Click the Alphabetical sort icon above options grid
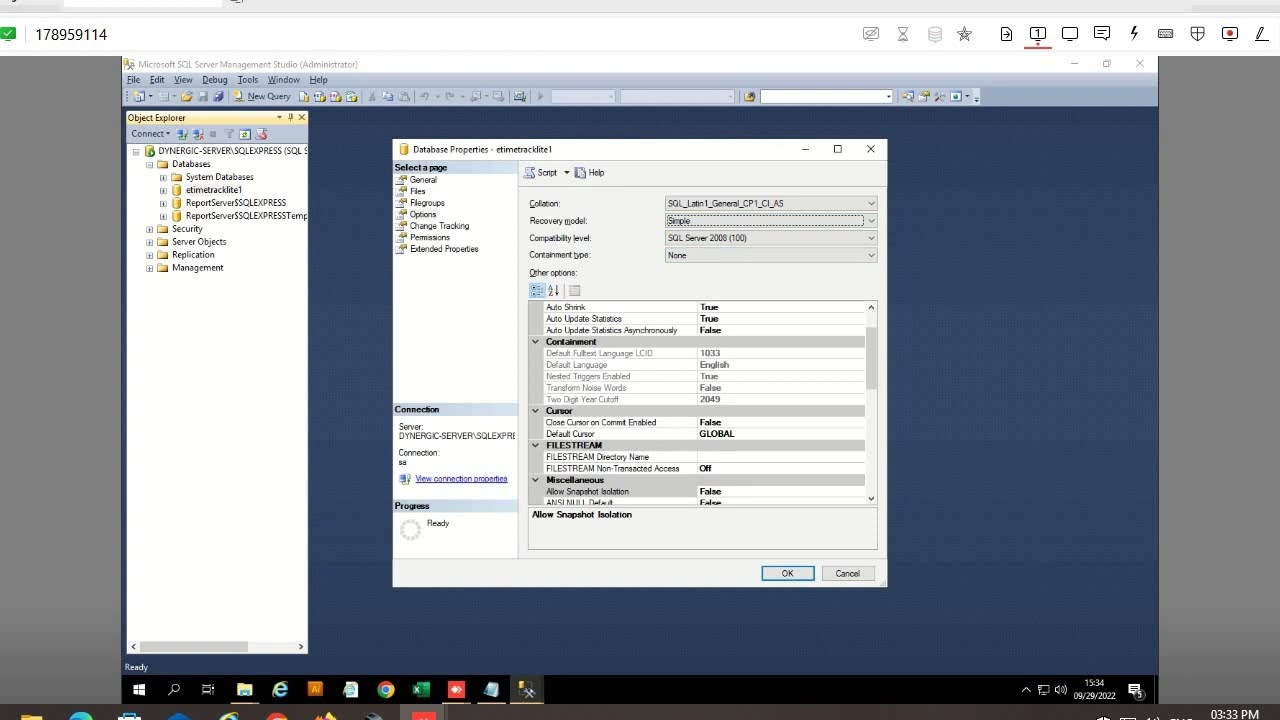This screenshot has width=1280, height=720. point(553,290)
